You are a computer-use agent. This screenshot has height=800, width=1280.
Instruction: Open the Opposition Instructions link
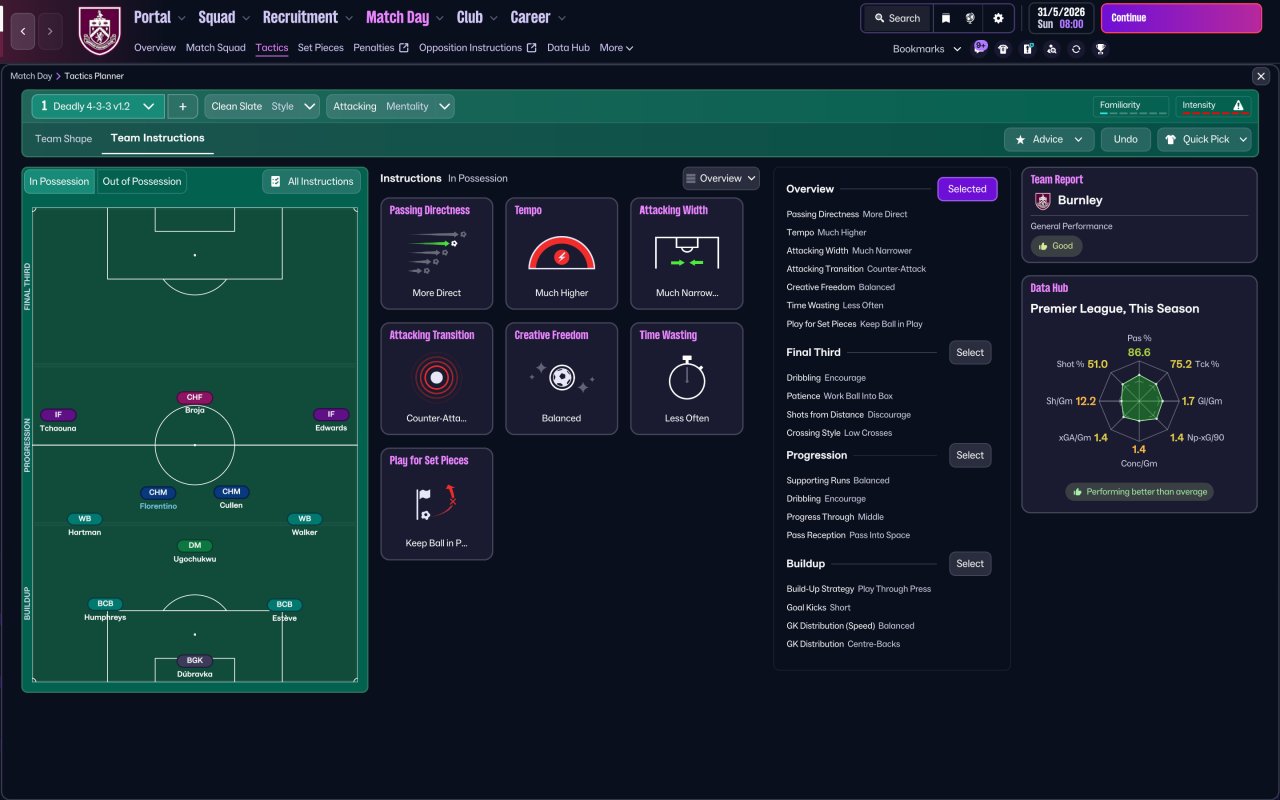[x=477, y=48]
